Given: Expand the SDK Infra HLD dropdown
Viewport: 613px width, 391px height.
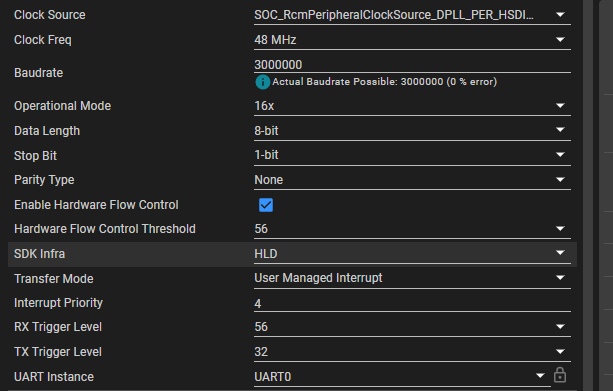Looking at the screenshot, I should coord(412,254).
